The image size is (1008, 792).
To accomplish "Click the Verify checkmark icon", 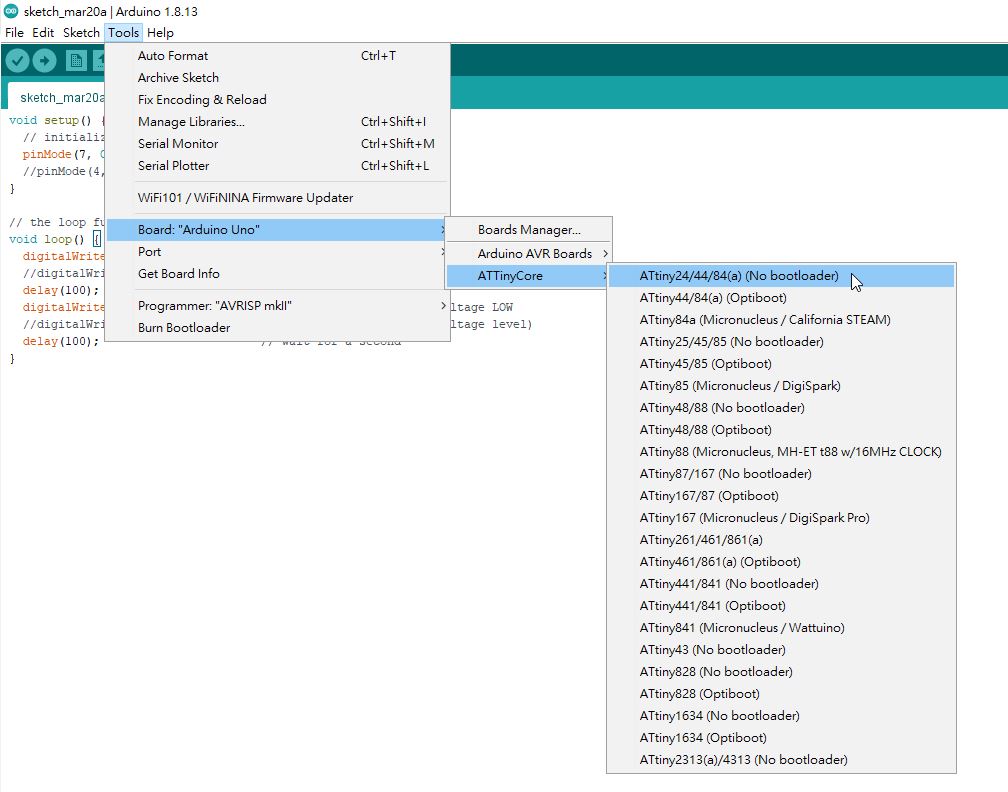I will pyautogui.click(x=17, y=60).
